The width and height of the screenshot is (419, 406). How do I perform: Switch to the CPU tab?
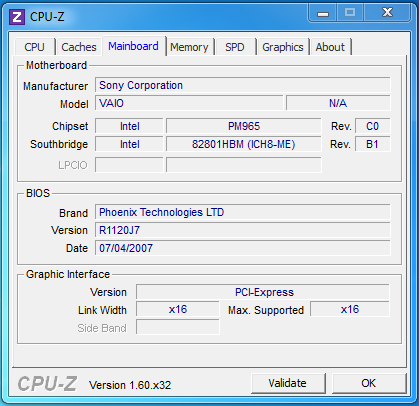coord(35,47)
